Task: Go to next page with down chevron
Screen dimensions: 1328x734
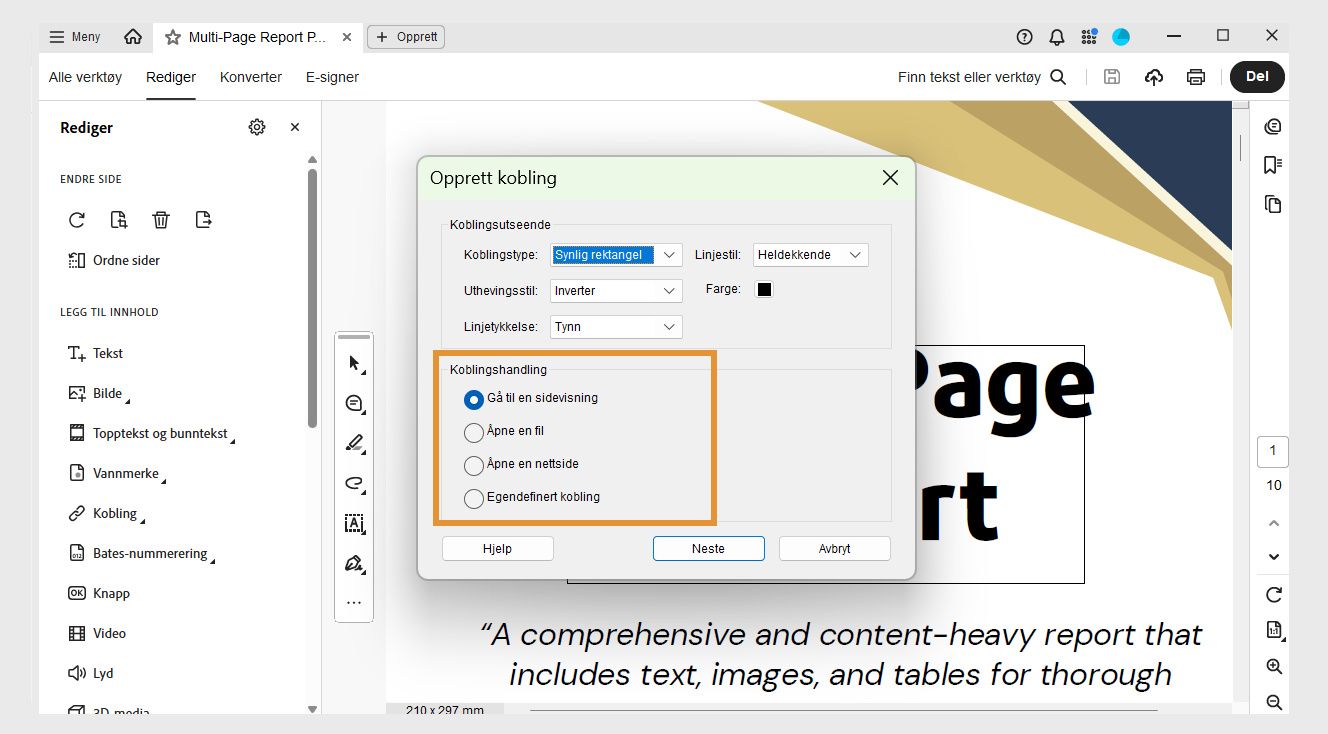Action: (x=1274, y=557)
